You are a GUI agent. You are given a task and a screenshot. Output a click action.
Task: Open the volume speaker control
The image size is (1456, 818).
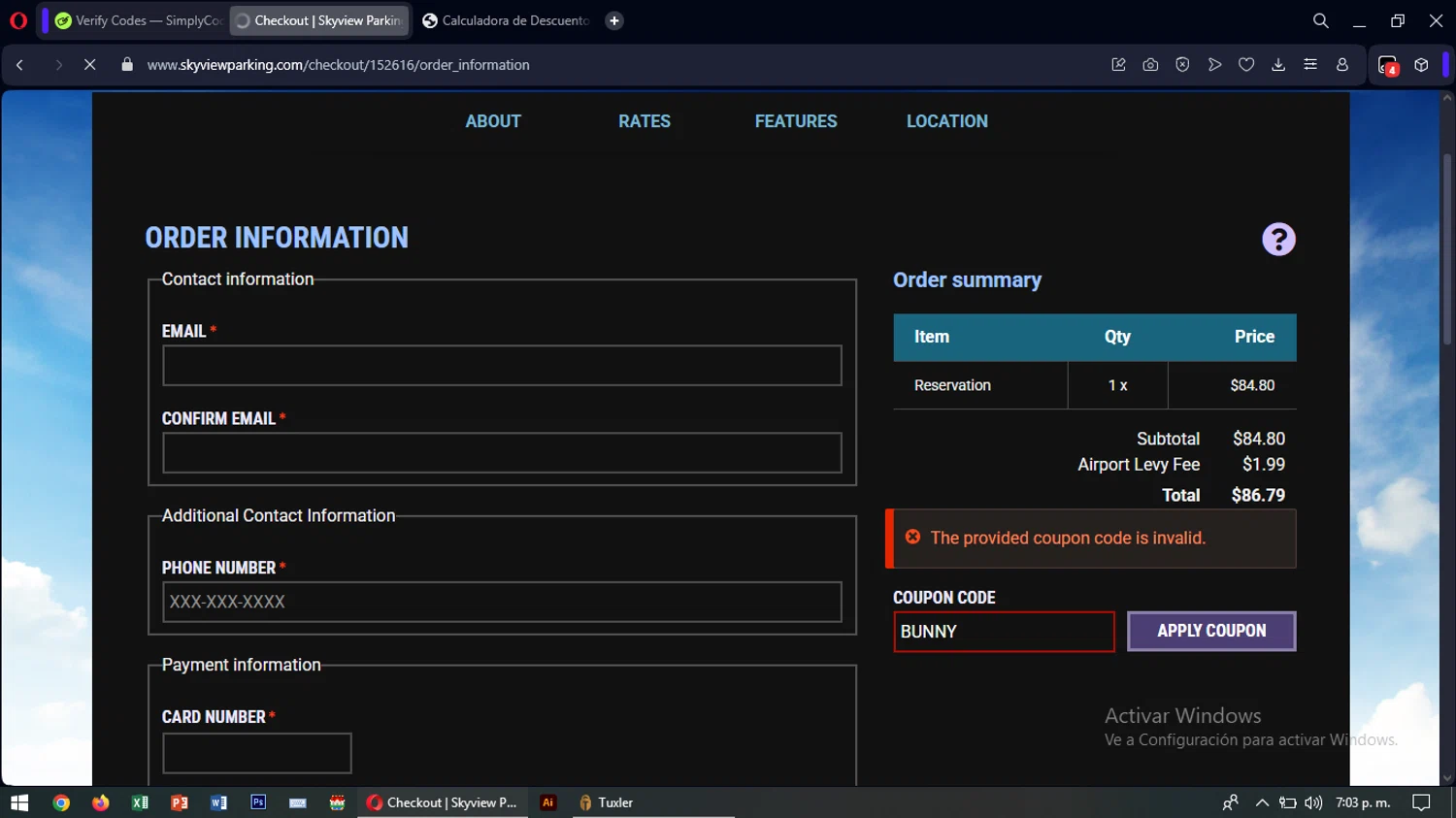(x=1313, y=802)
